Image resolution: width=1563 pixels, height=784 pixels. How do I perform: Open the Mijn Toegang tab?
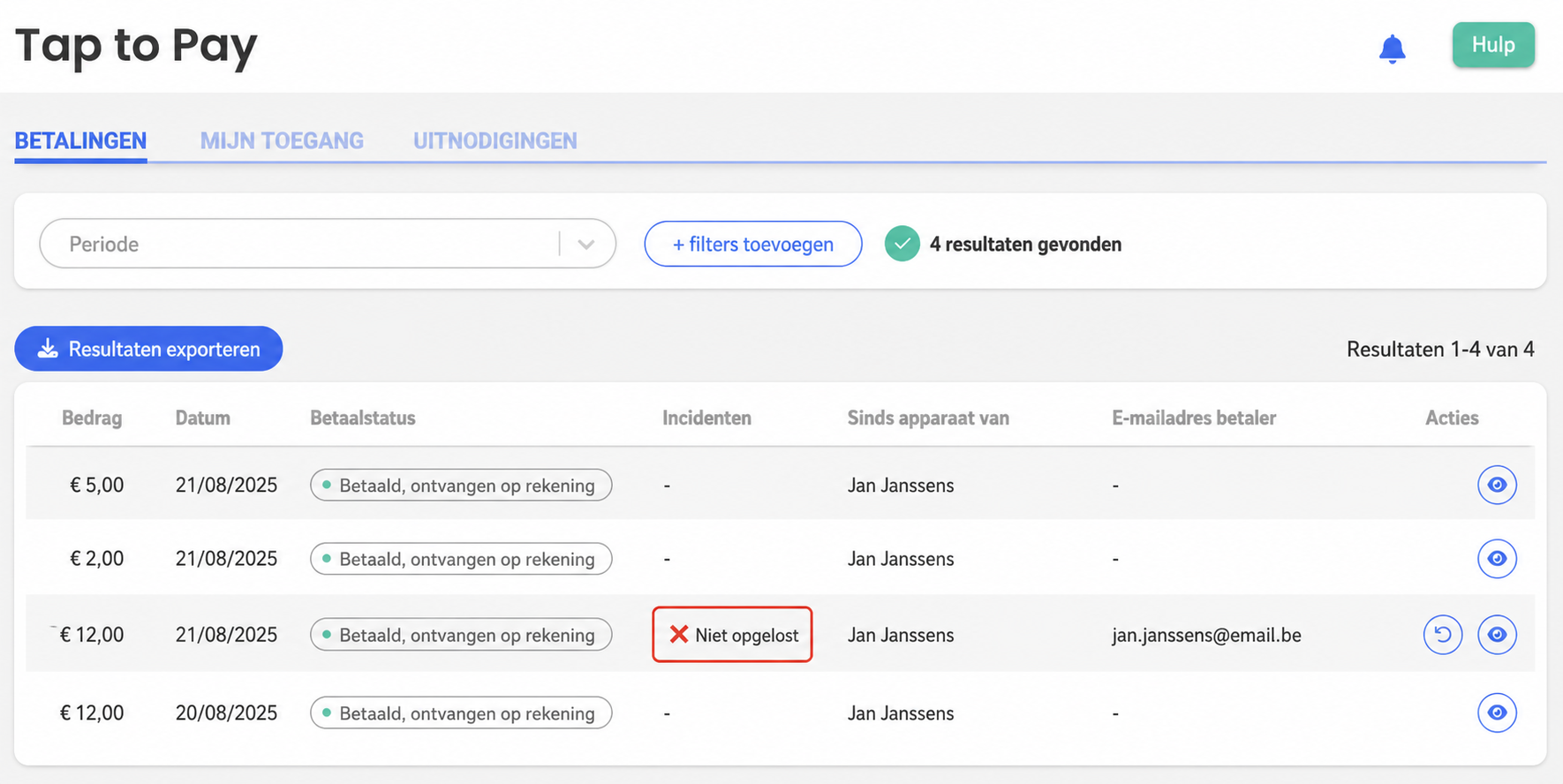(x=282, y=141)
